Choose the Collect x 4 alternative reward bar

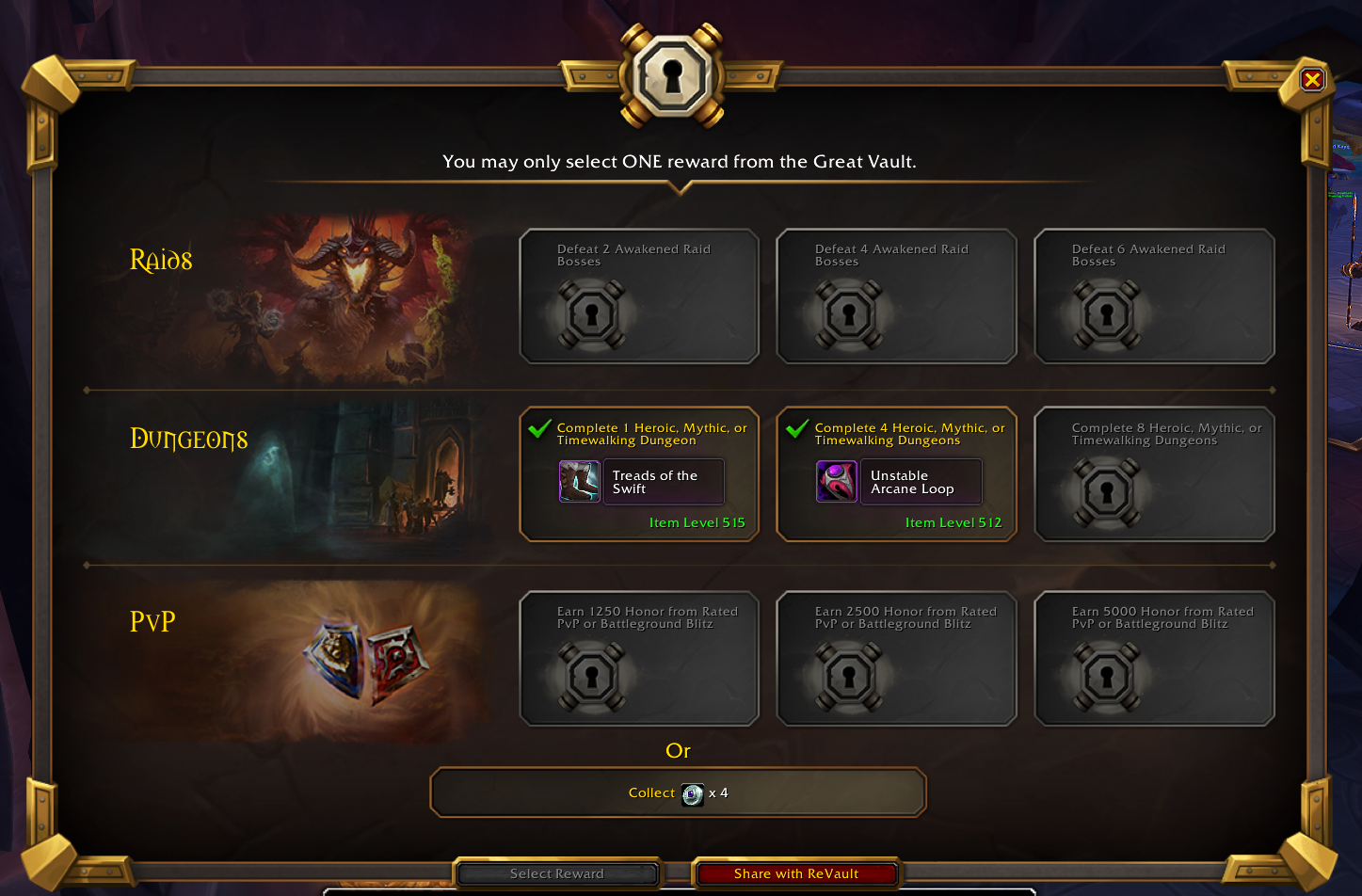tap(678, 793)
